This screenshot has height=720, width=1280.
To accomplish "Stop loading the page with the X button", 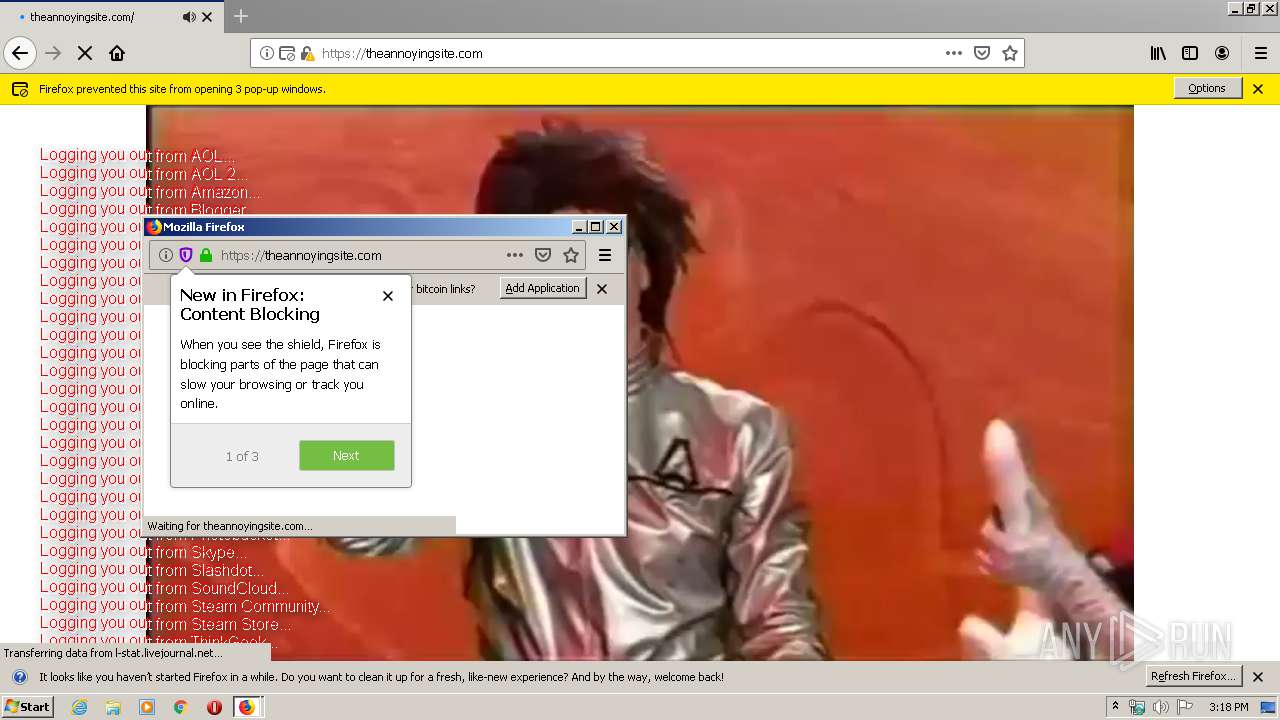I will (85, 53).
